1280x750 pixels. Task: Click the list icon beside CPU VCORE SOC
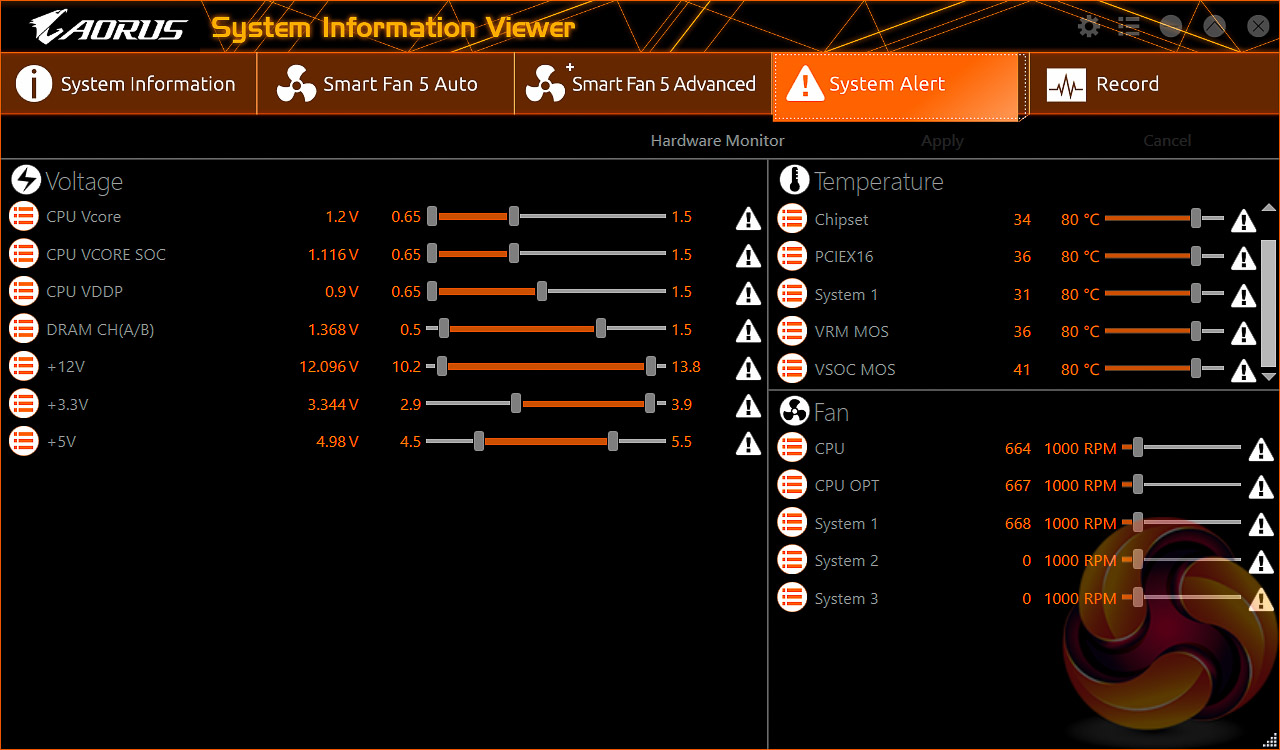(23, 255)
